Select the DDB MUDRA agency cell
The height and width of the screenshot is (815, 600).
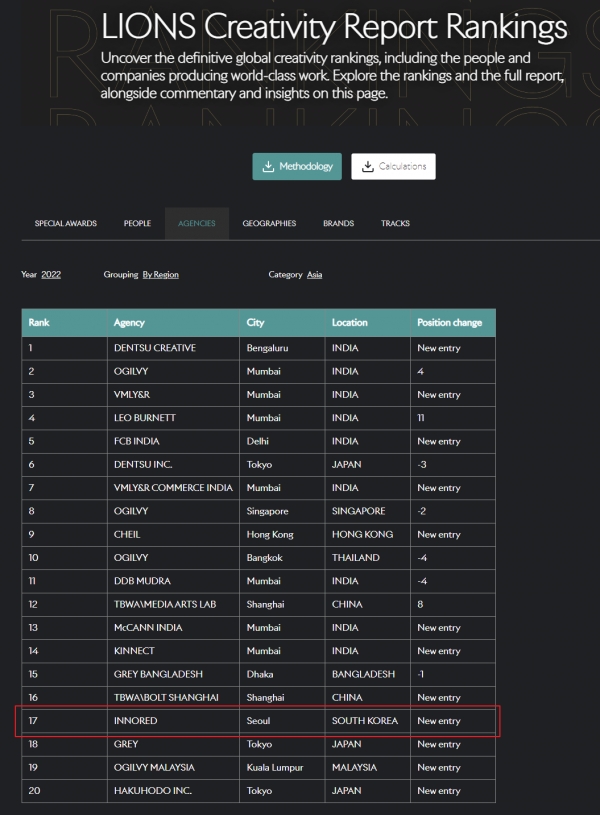[x=173, y=581]
